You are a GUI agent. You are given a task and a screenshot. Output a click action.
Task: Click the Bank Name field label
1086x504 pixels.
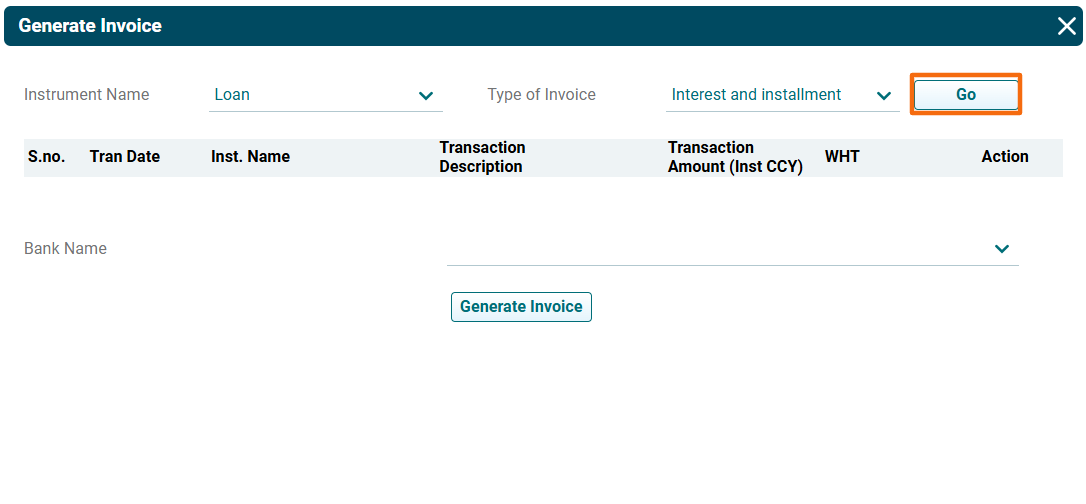point(65,249)
